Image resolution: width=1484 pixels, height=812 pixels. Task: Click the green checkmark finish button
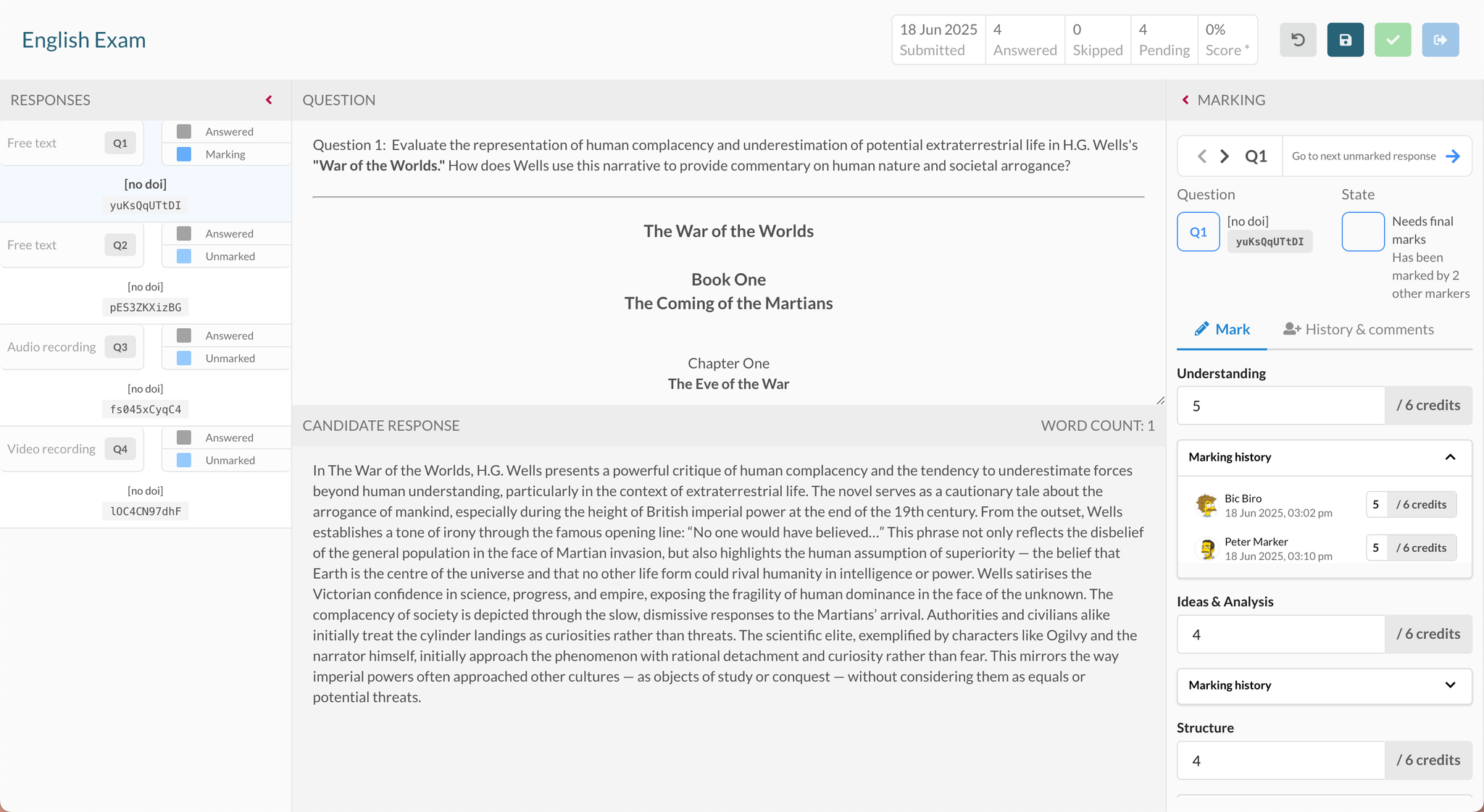(x=1393, y=40)
